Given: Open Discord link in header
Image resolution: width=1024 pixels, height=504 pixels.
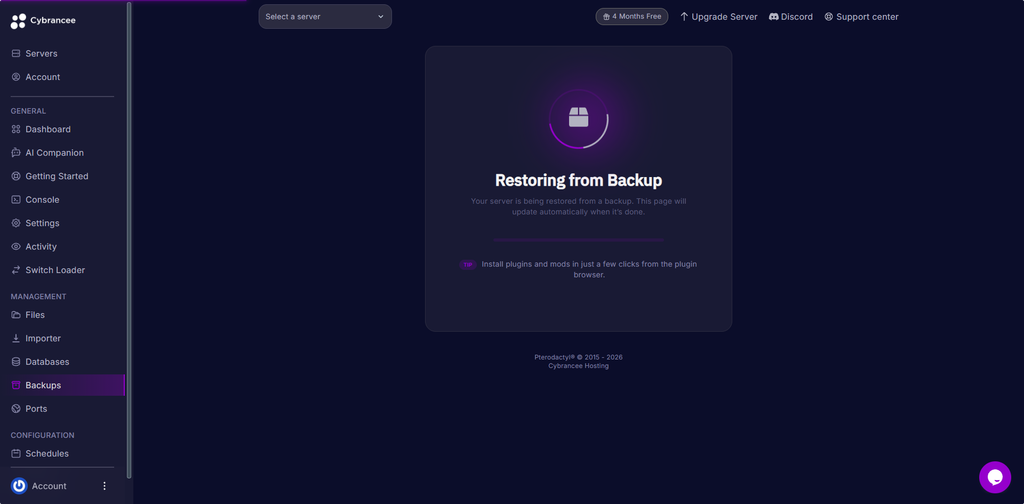Looking at the screenshot, I should (791, 16).
